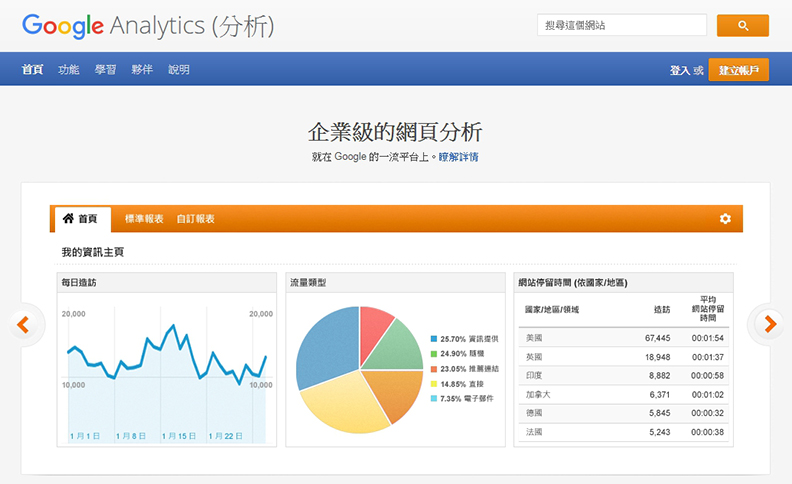This screenshot has height=484, width=792.
Task: Click blue 25.70% legend swatch
Action: point(434,339)
